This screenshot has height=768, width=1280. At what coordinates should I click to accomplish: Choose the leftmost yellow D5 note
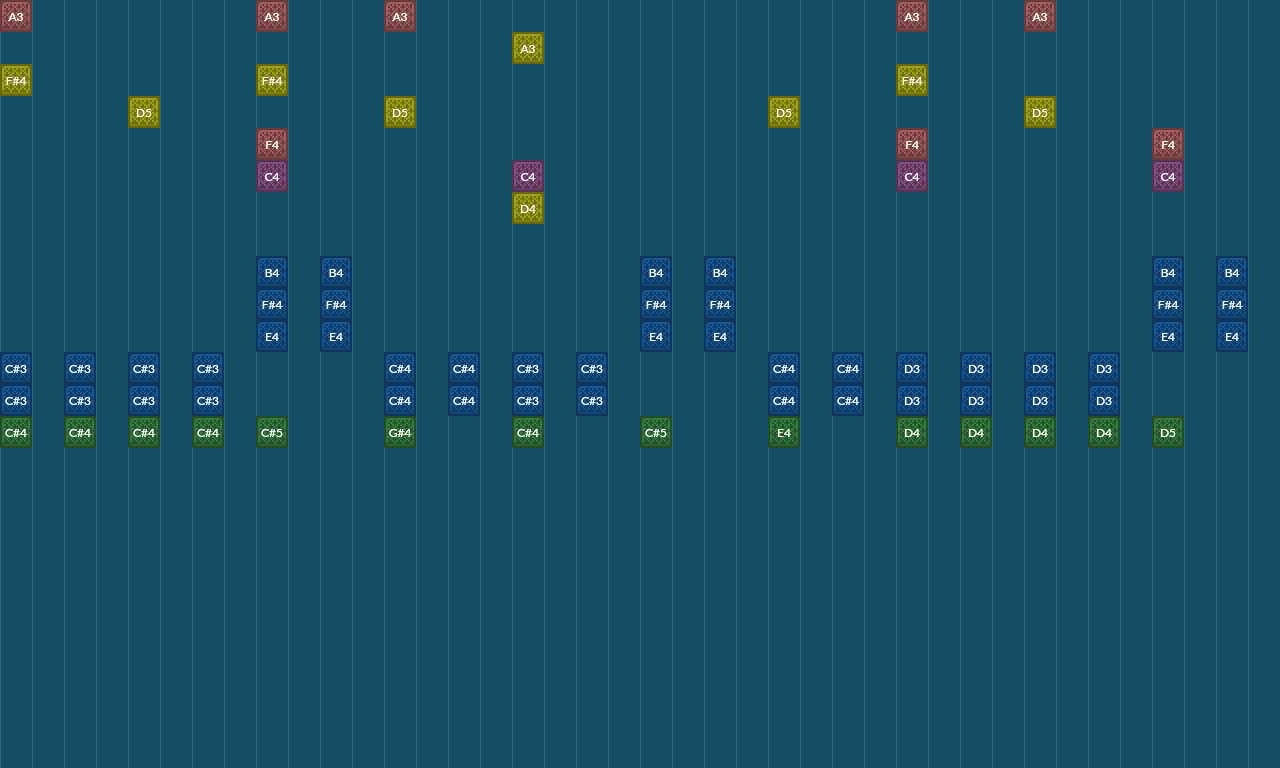[x=144, y=112]
